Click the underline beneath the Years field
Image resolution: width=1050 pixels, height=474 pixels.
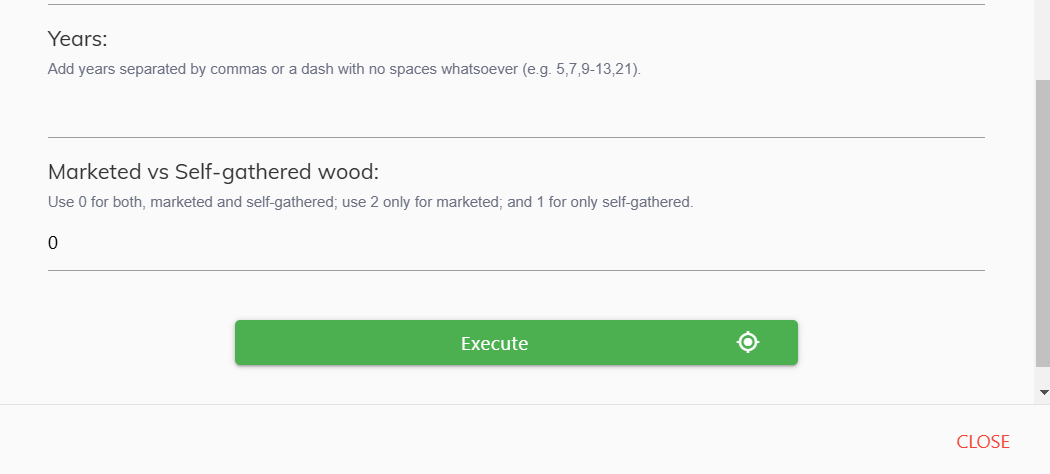[x=516, y=137]
